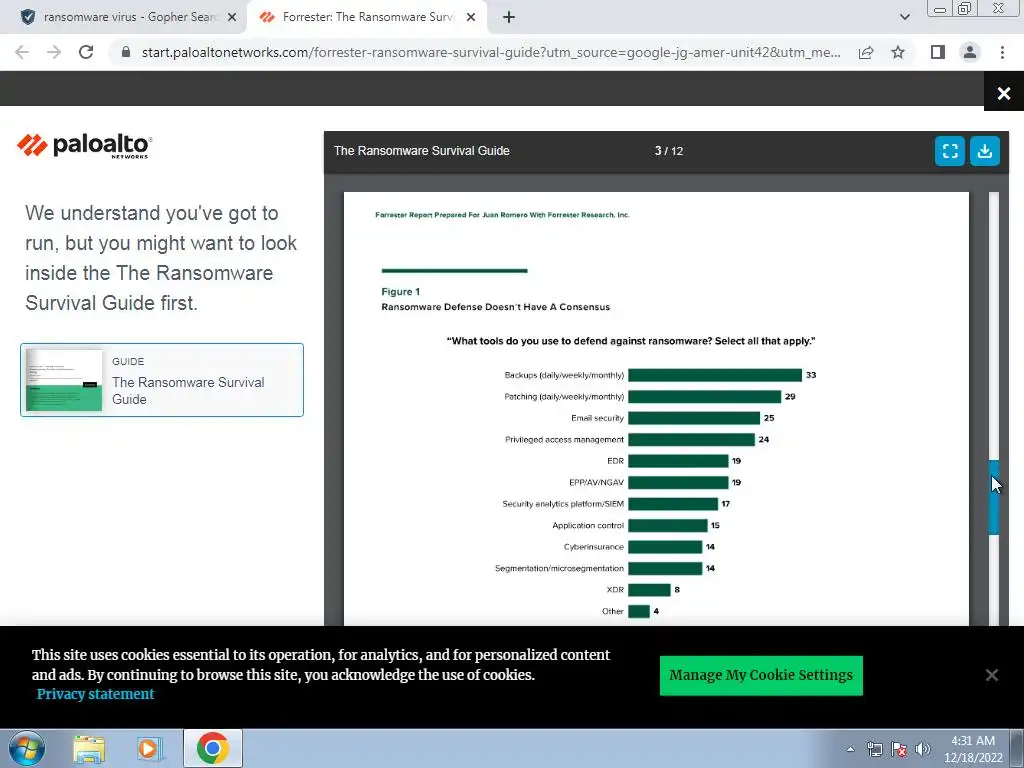Open the Chrome profile avatar
The image size is (1024, 768).
(x=970, y=52)
